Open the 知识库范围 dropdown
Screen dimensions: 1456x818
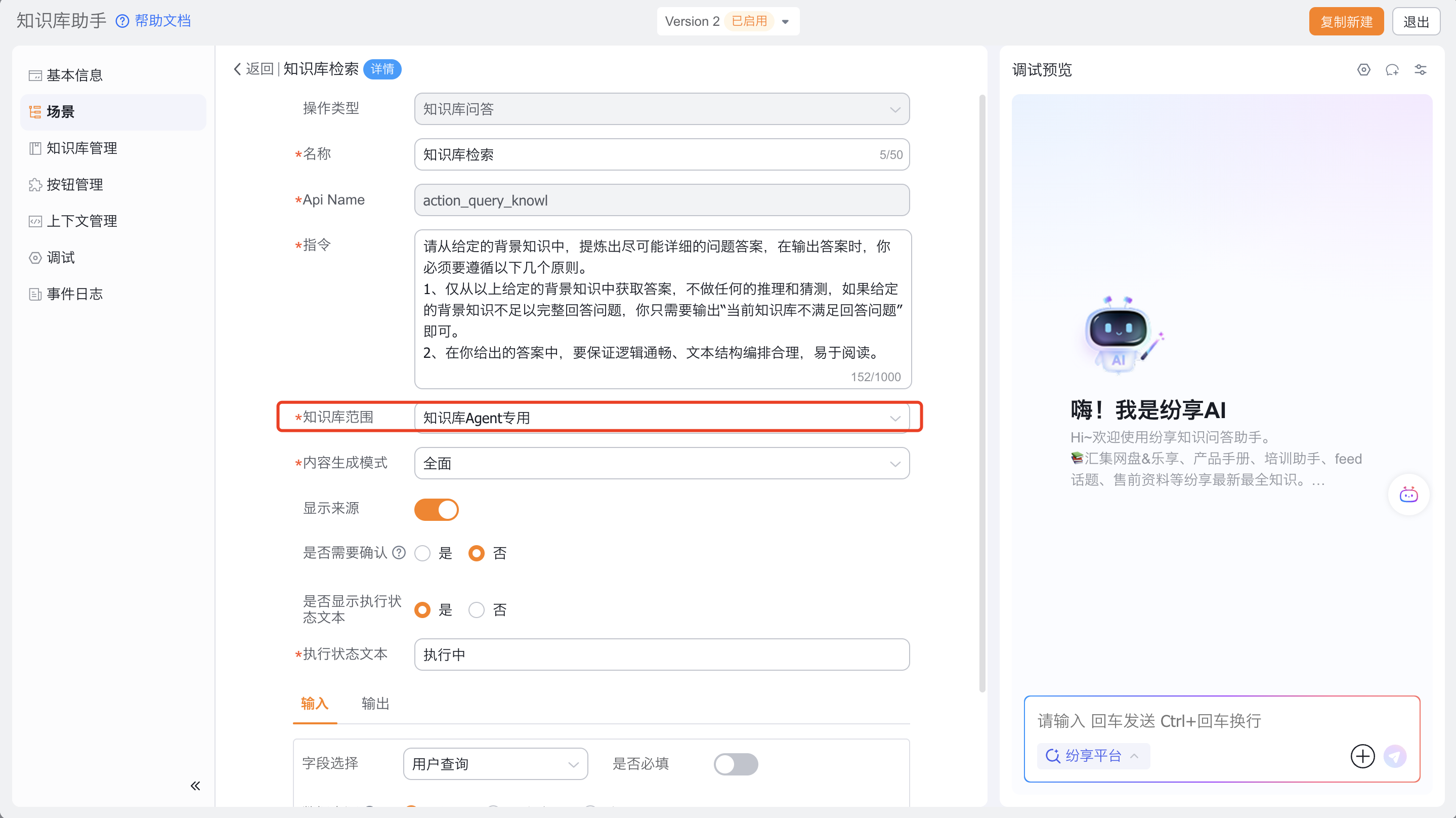661,418
